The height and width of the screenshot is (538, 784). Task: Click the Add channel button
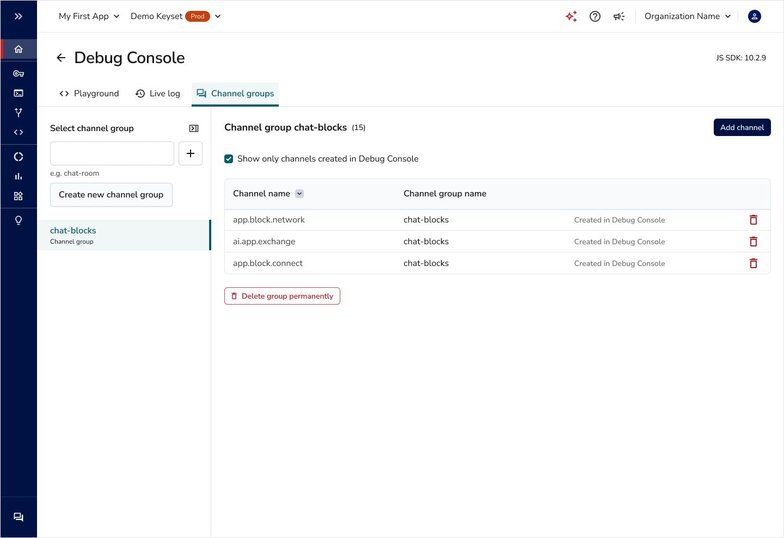[x=742, y=128]
